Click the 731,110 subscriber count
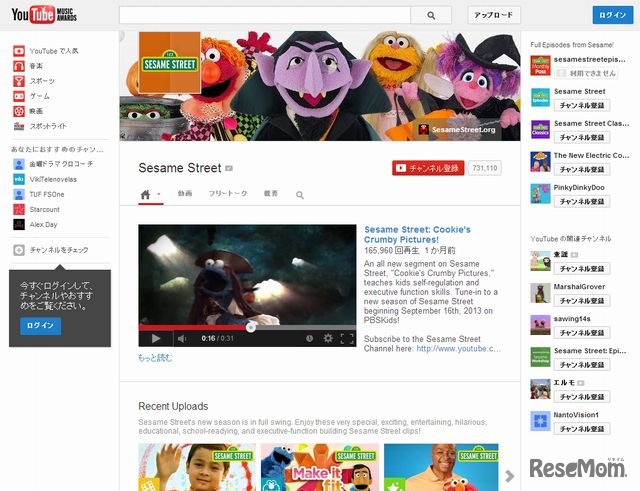Screen dimensions: 640x491 pyautogui.click(x=484, y=168)
